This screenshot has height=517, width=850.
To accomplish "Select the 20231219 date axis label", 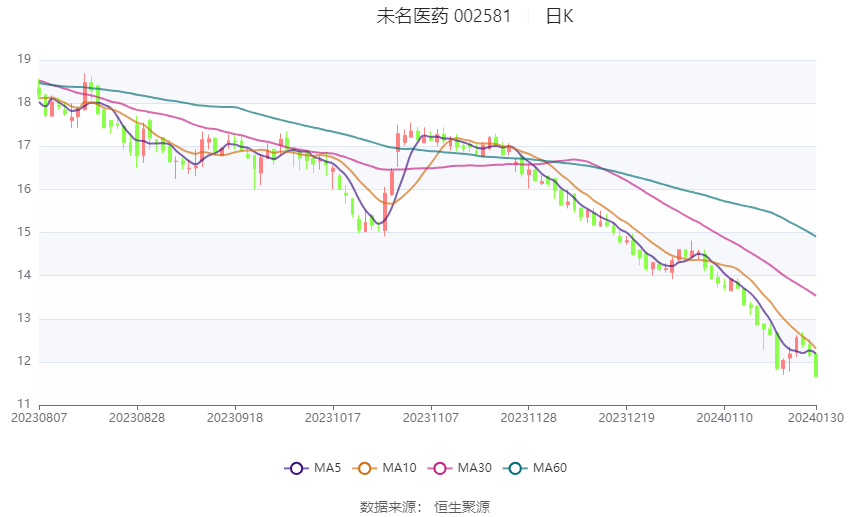I will tap(627, 418).
